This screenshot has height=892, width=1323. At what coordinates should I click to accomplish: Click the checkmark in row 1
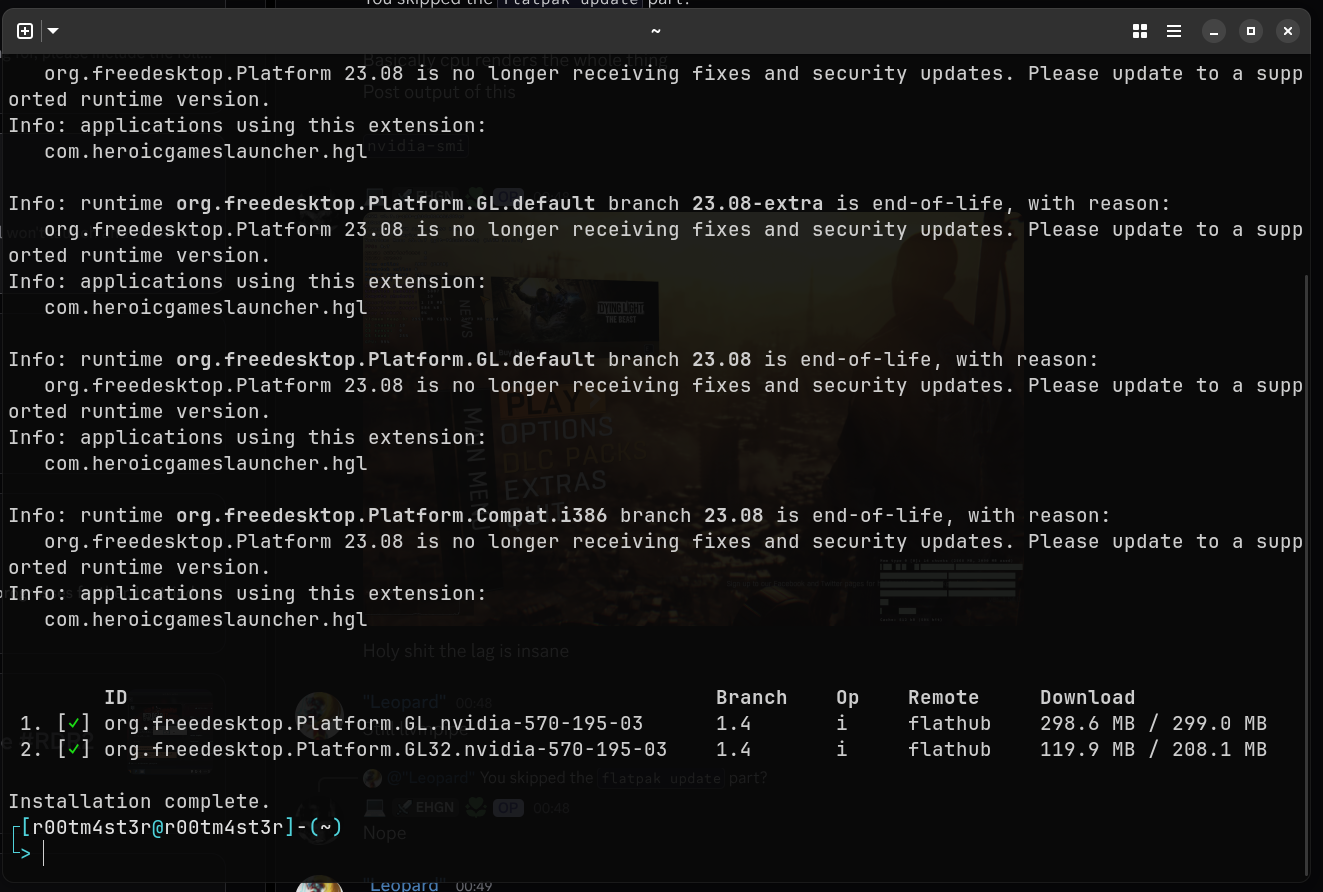pos(74,723)
